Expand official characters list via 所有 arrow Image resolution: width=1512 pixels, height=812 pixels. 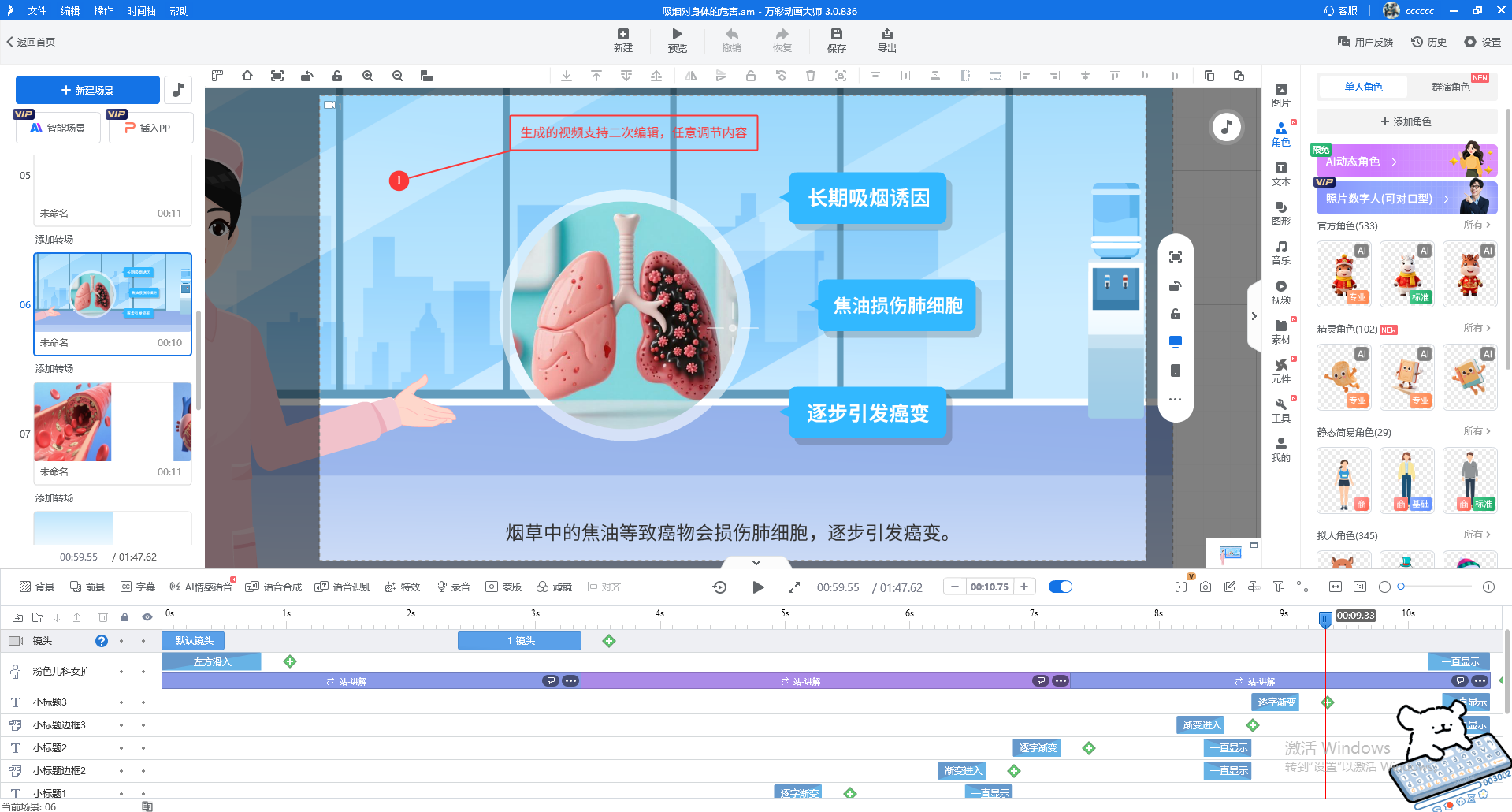tap(1477, 225)
